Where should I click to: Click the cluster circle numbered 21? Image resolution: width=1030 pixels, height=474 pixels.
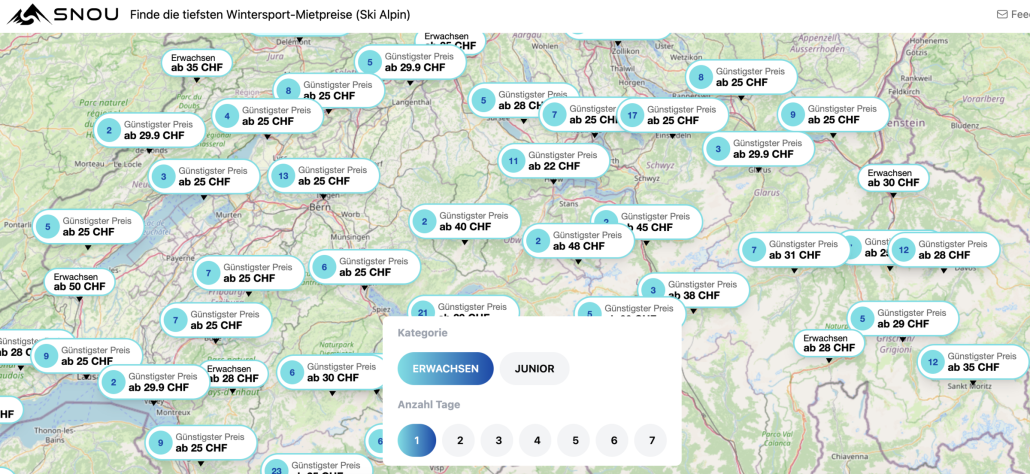tap(423, 311)
